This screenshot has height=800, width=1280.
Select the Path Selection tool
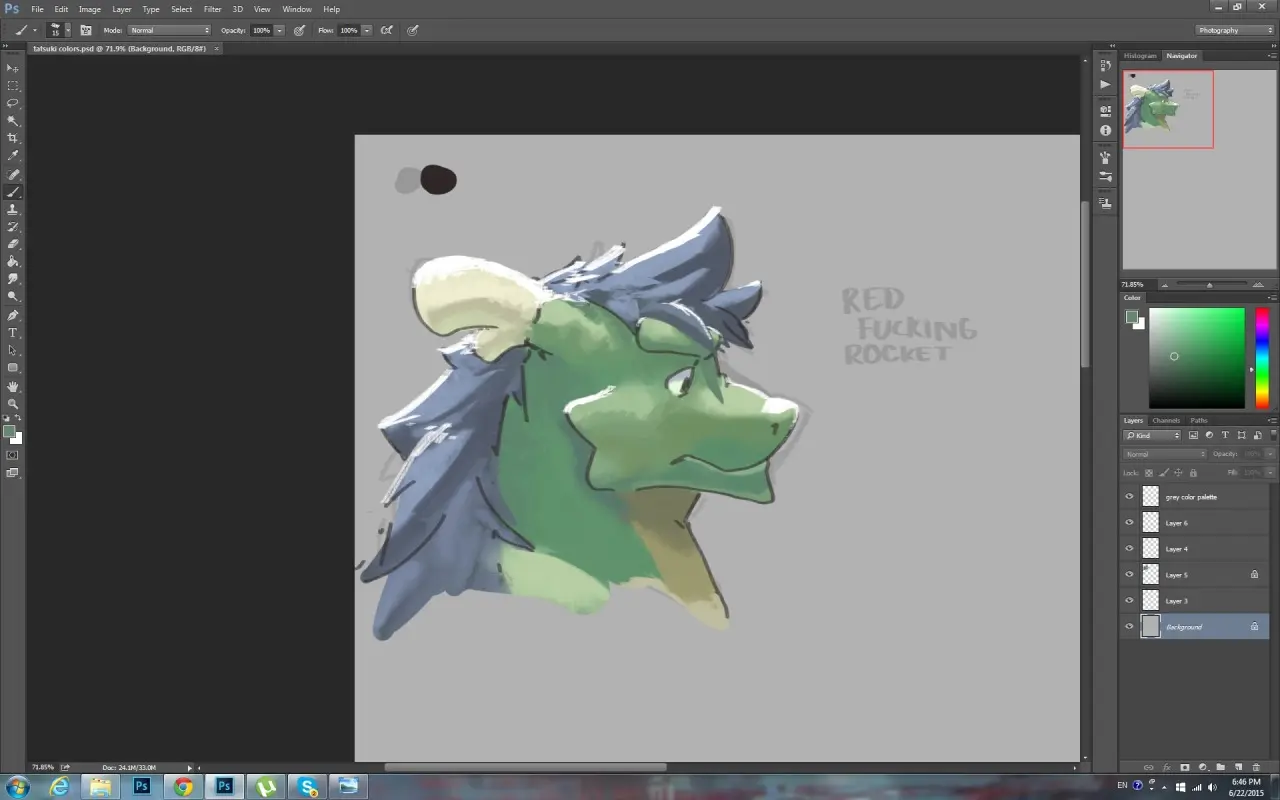pyautogui.click(x=13, y=351)
